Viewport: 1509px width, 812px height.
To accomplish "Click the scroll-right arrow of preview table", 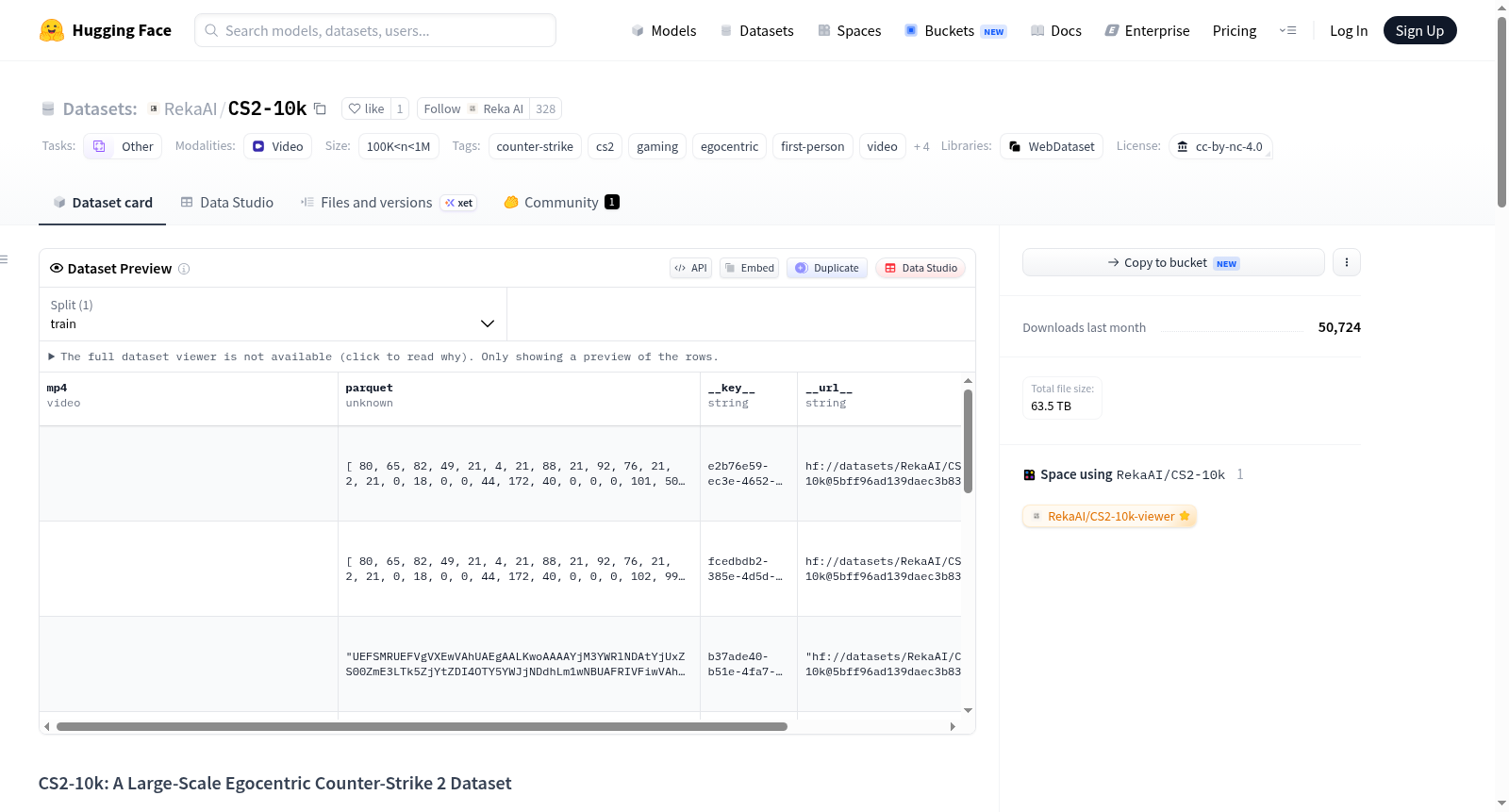I will point(953,726).
